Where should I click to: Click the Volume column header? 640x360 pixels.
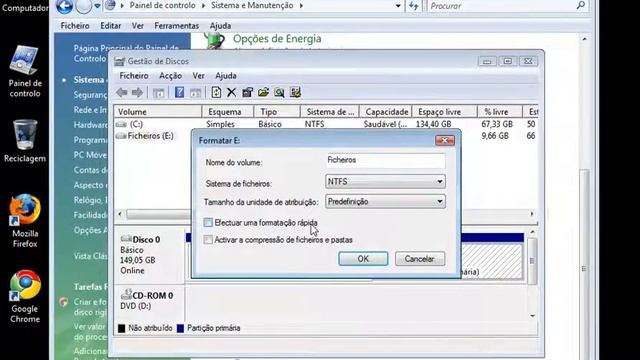pos(158,112)
